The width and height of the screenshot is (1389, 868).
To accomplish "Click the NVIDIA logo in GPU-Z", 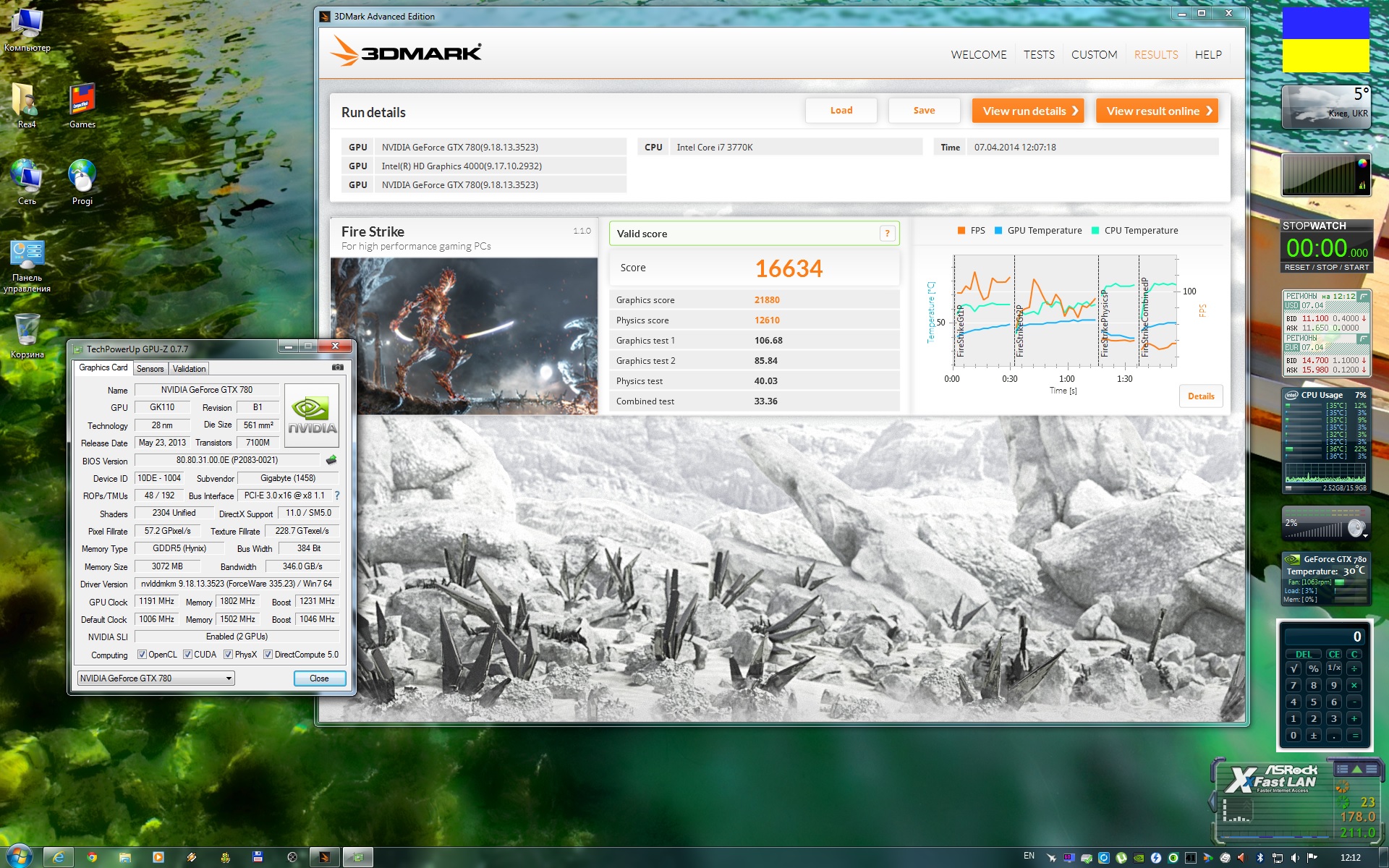I will point(312,416).
